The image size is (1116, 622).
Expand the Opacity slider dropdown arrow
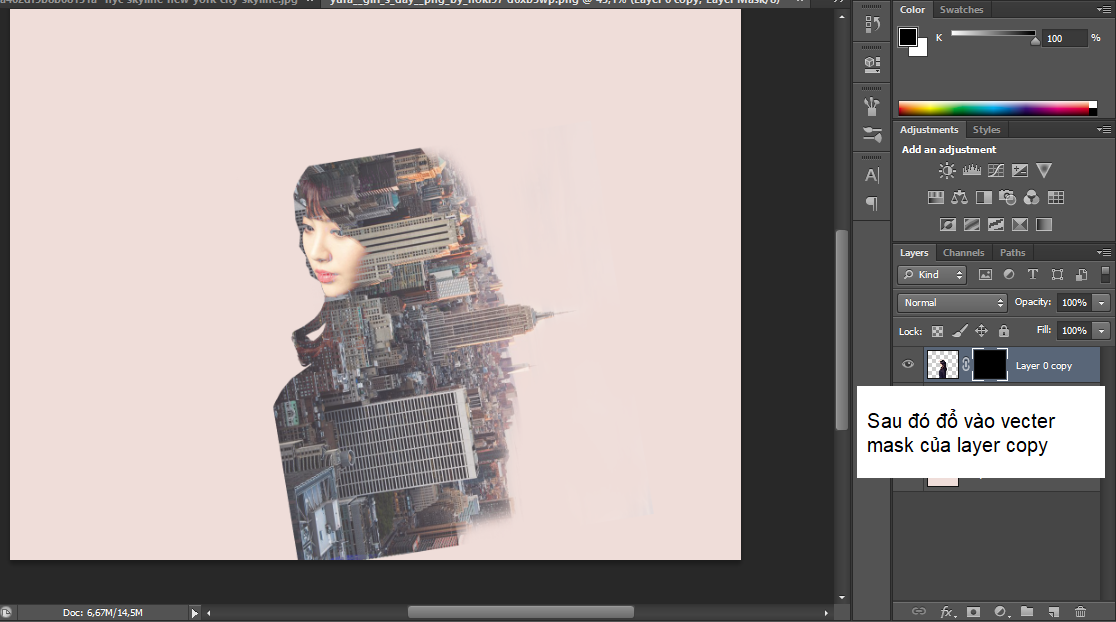(x=1102, y=302)
